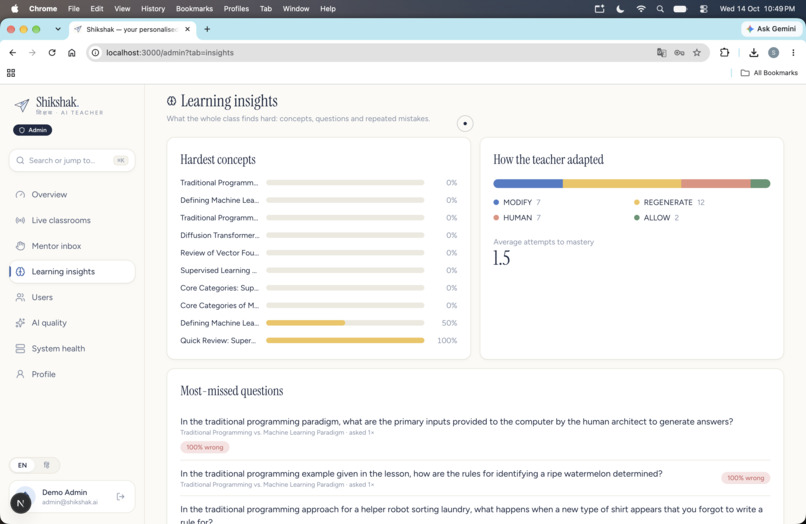Open AI quality section
806x524 pixels.
(x=72, y=323)
